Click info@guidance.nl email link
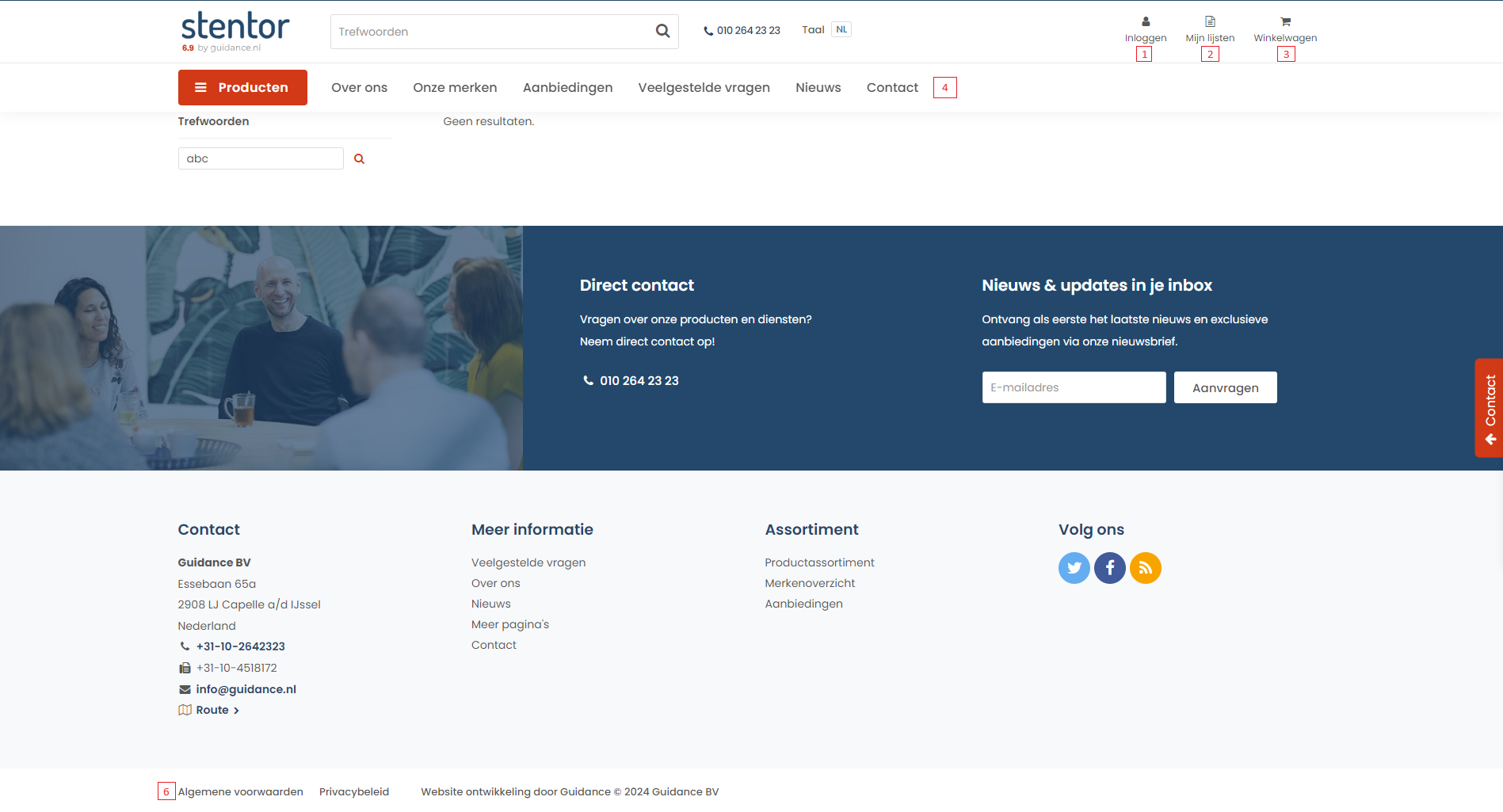 (x=246, y=689)
